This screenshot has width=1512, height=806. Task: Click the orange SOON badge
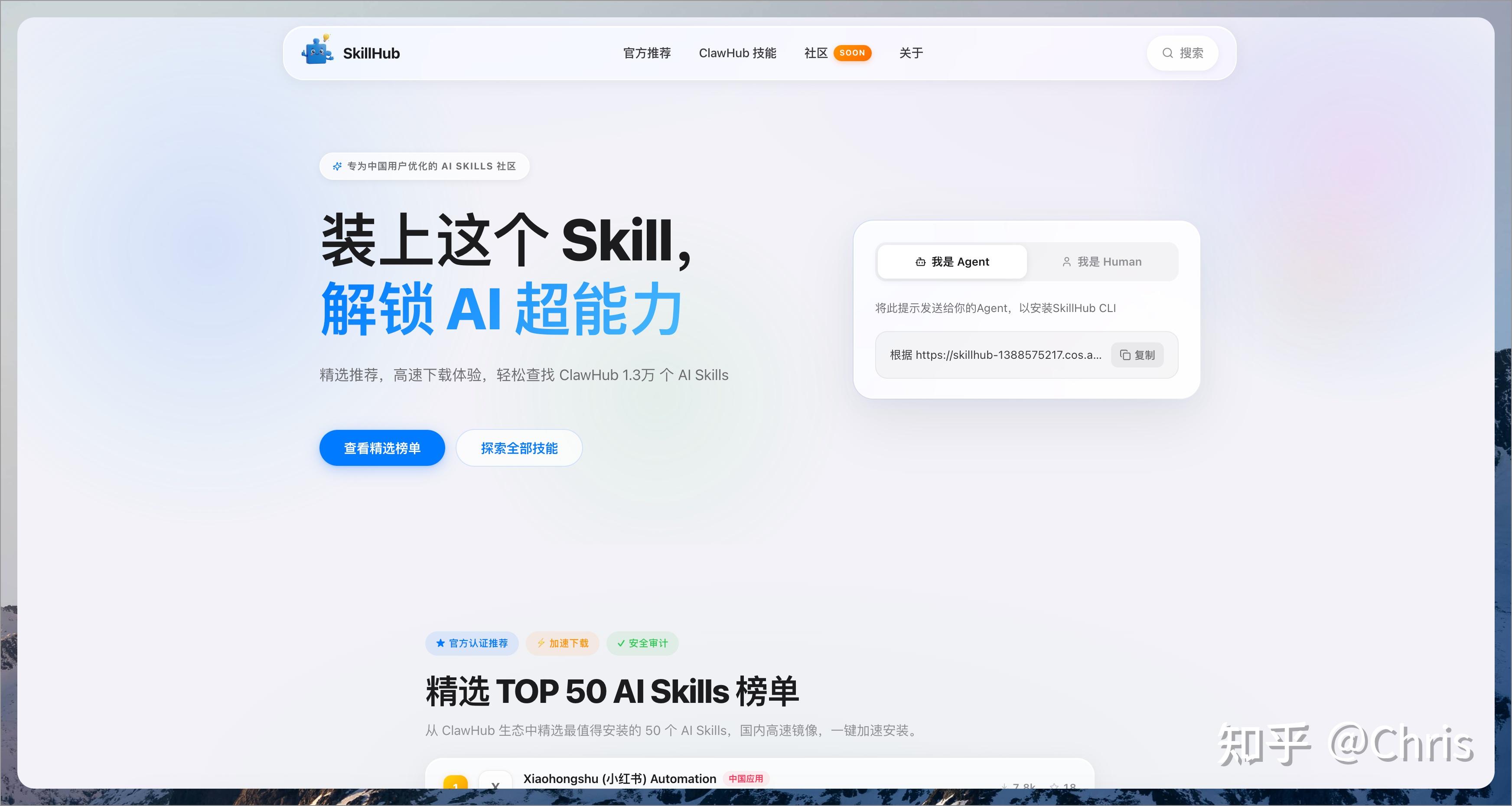tap(852, 53)
